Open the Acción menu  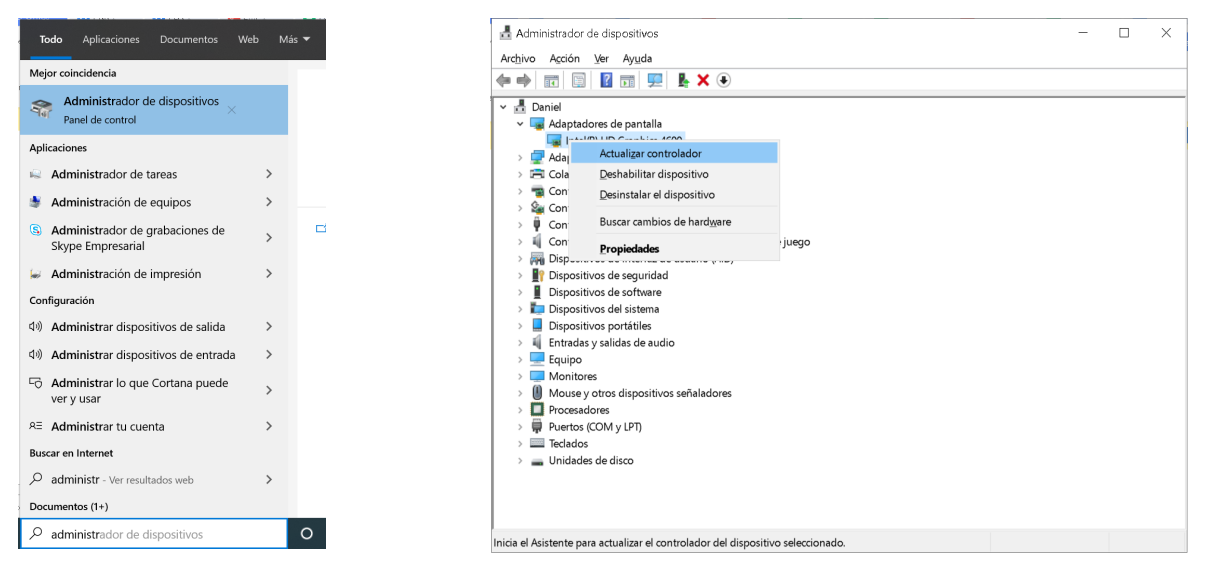point(564,58)
